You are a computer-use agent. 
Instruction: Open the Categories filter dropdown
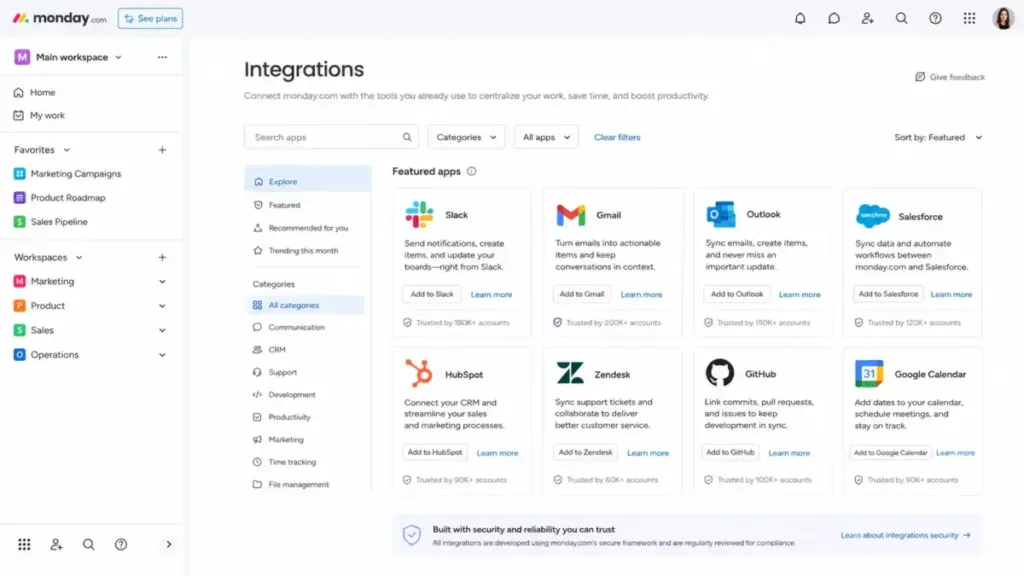coord(466,137)
